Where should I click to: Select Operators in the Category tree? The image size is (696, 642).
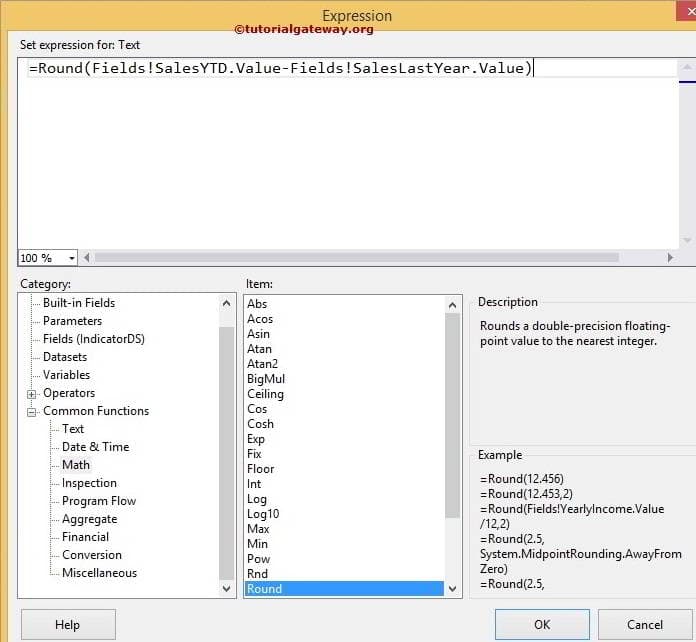click(69, 393)
